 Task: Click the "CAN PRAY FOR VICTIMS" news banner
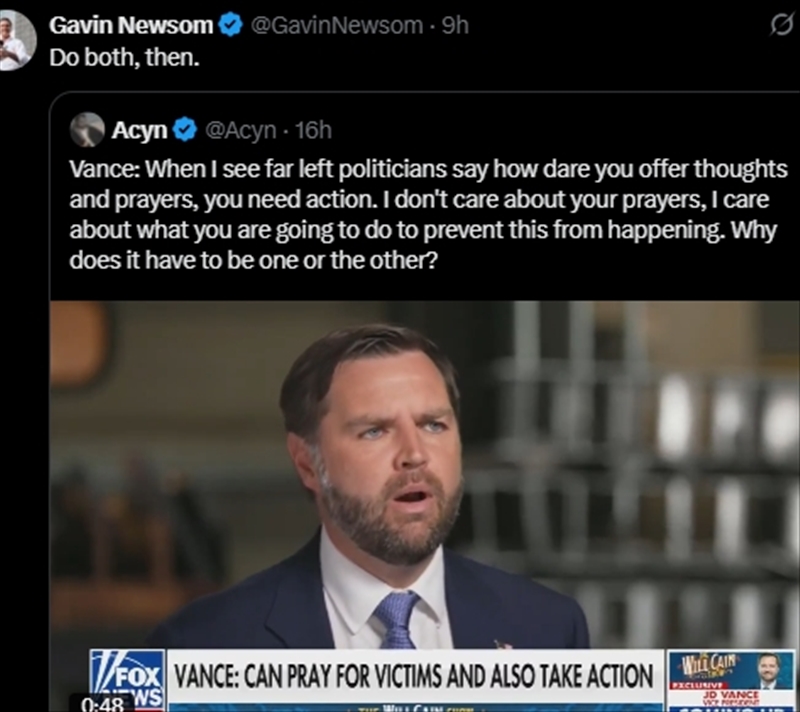point(414,676)
